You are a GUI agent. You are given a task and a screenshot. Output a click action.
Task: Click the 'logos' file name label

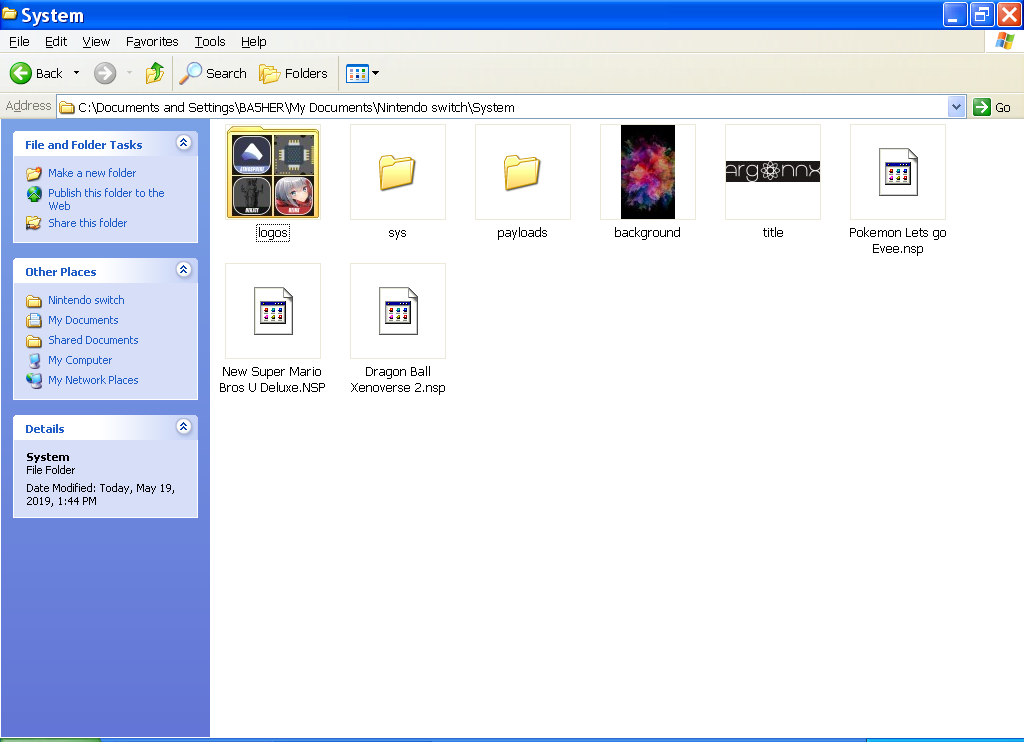click(273, 233)
